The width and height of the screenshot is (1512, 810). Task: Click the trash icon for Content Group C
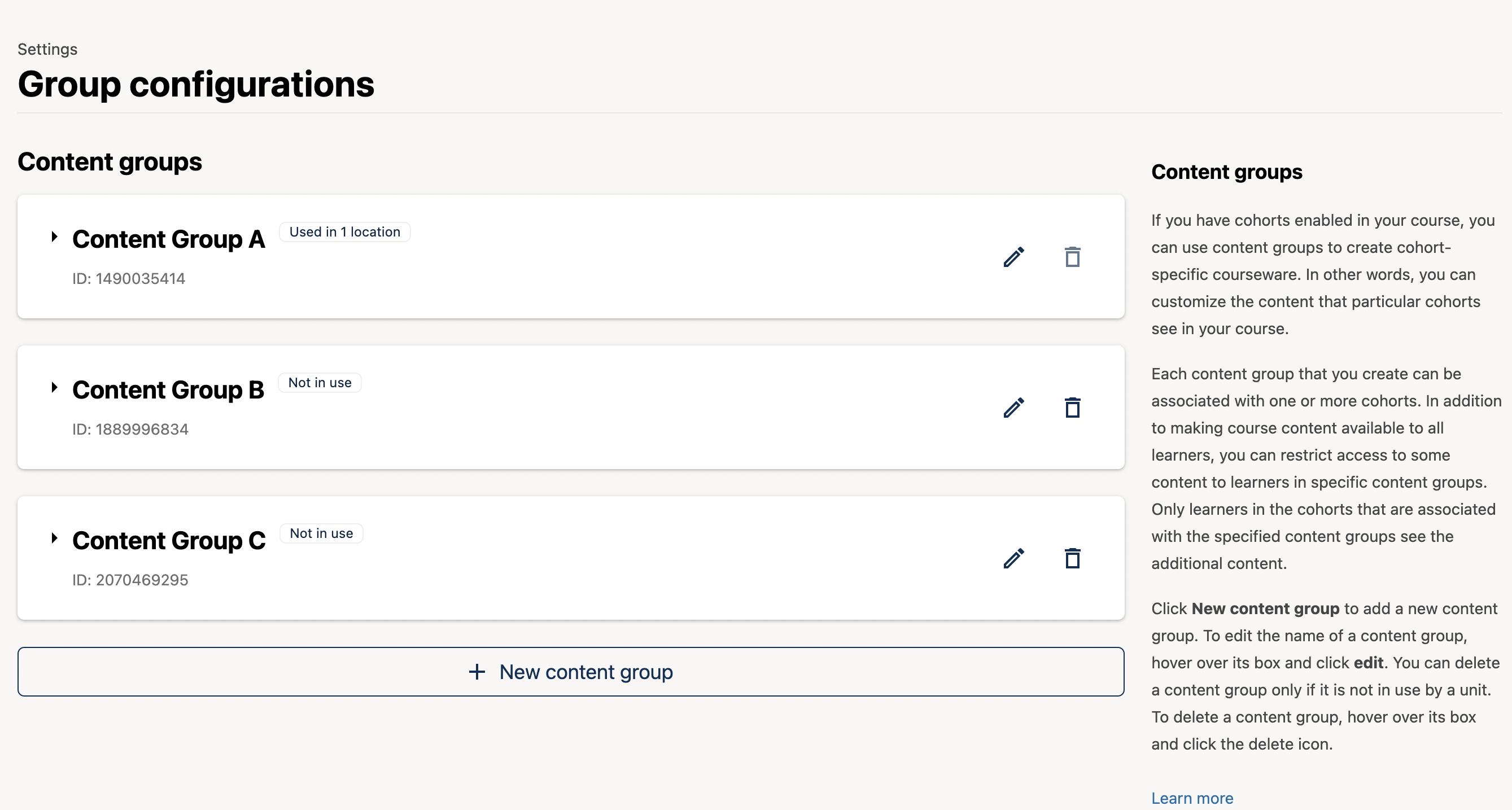(1073, 558)
